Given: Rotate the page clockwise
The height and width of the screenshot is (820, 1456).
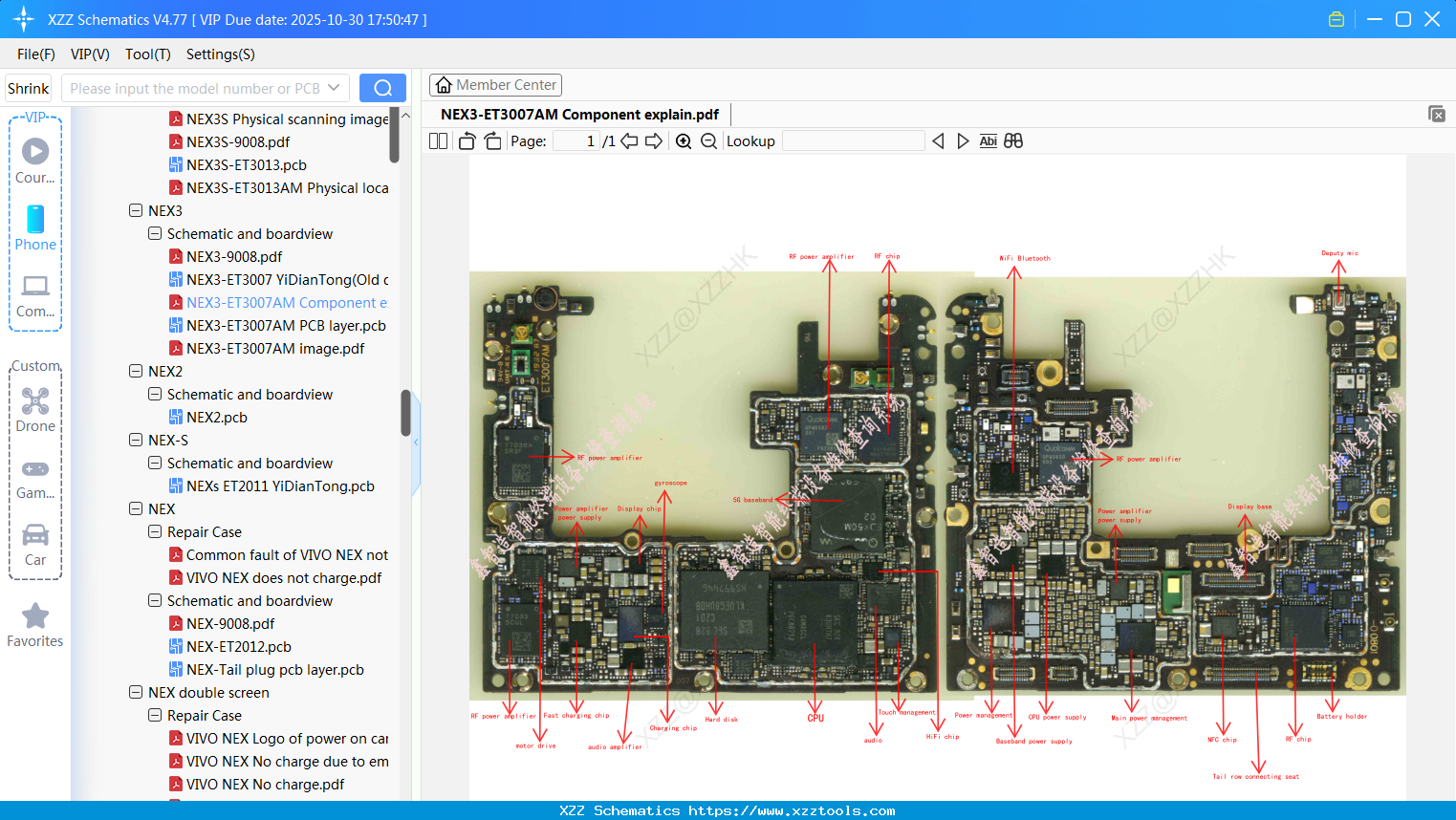Looking at the screenshot, I should [x=492, y=141].
